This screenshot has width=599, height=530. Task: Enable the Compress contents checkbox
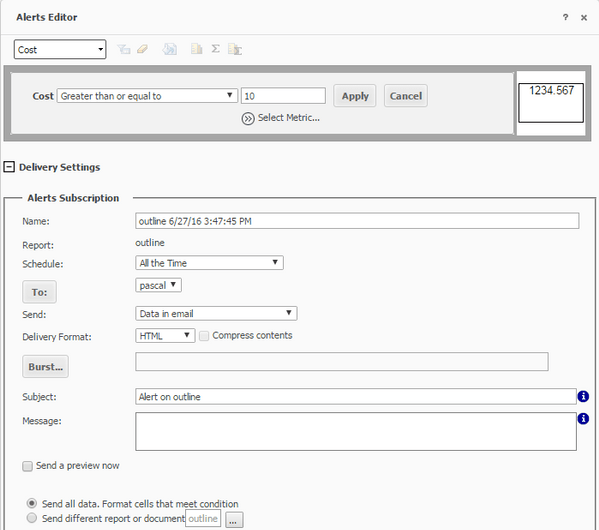tap(204, 336)
